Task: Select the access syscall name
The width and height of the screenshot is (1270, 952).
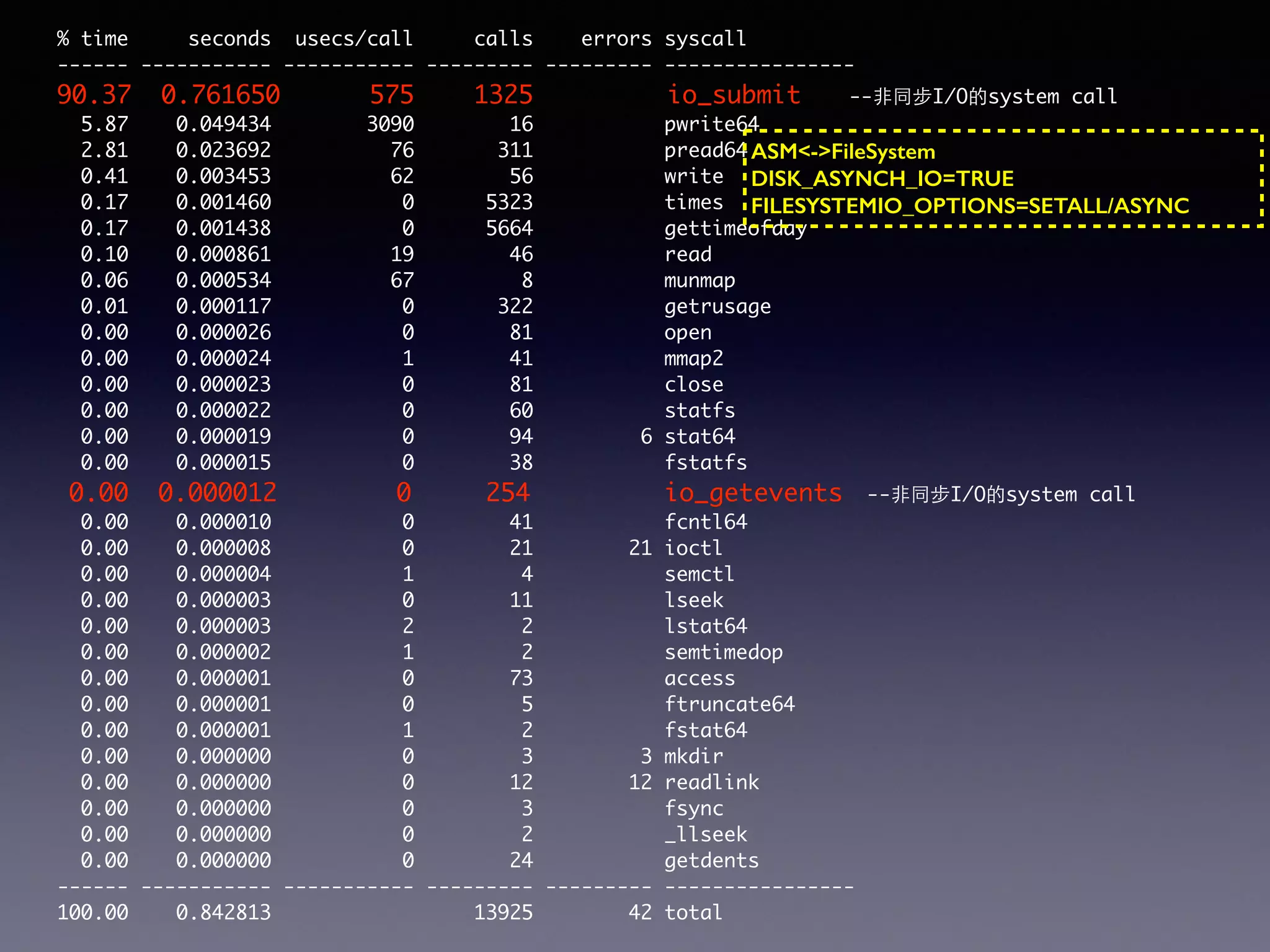Action: pos(699,678)
